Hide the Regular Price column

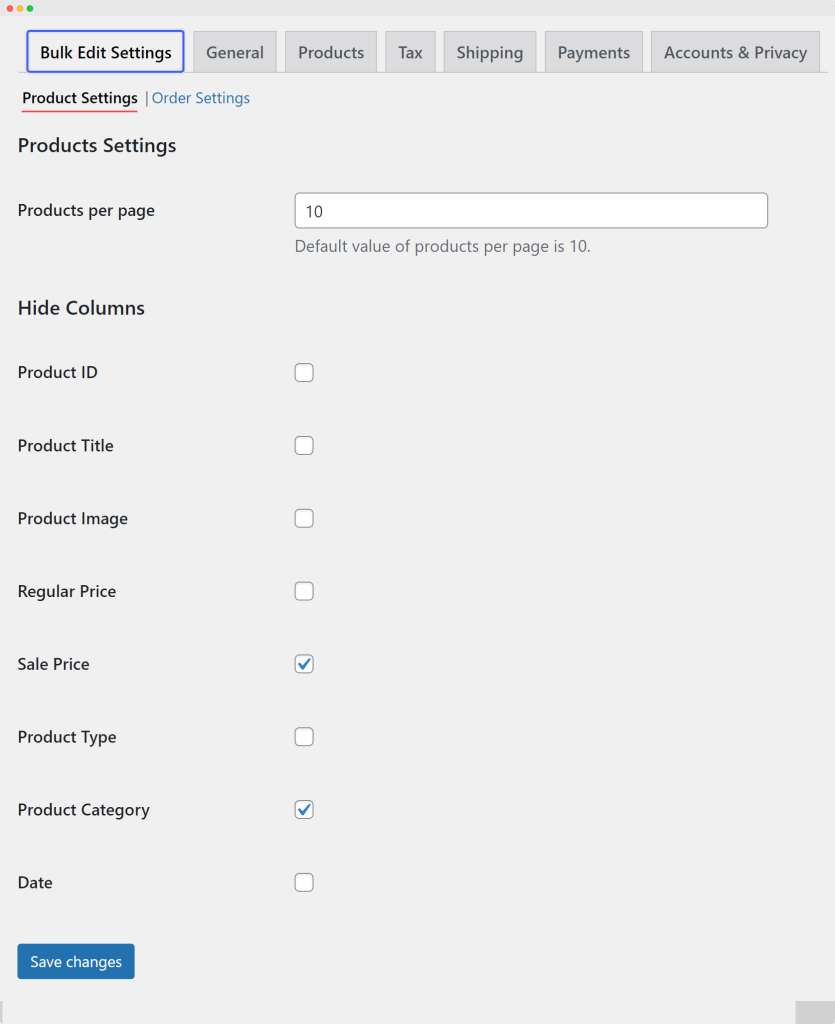click(304, 592)
